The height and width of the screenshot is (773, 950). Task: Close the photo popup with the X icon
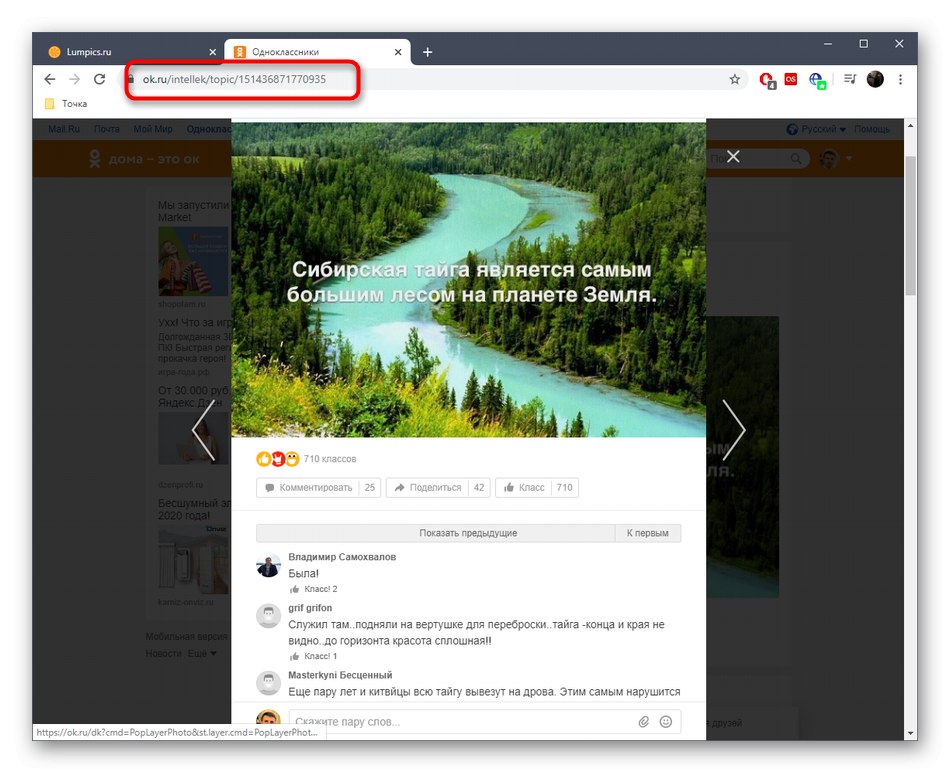[x=733, y=157]
